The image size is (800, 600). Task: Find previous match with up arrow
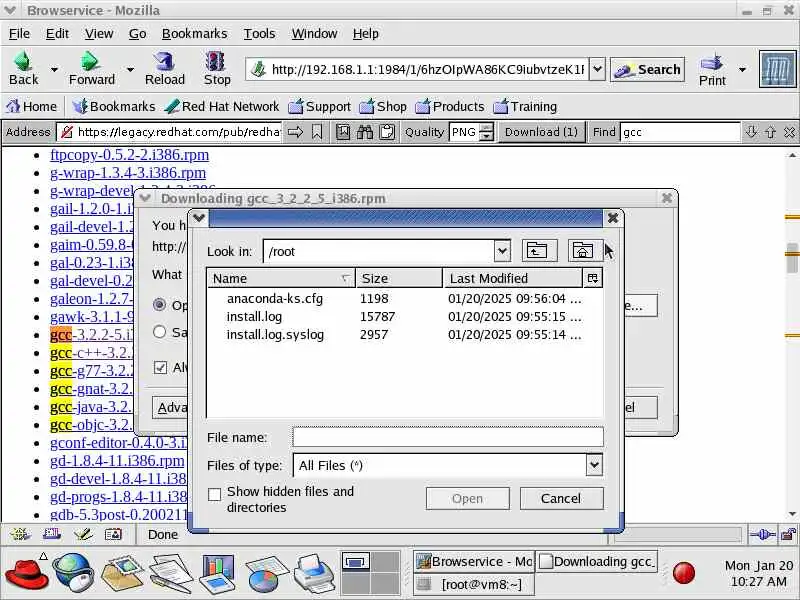click(770, 132)
